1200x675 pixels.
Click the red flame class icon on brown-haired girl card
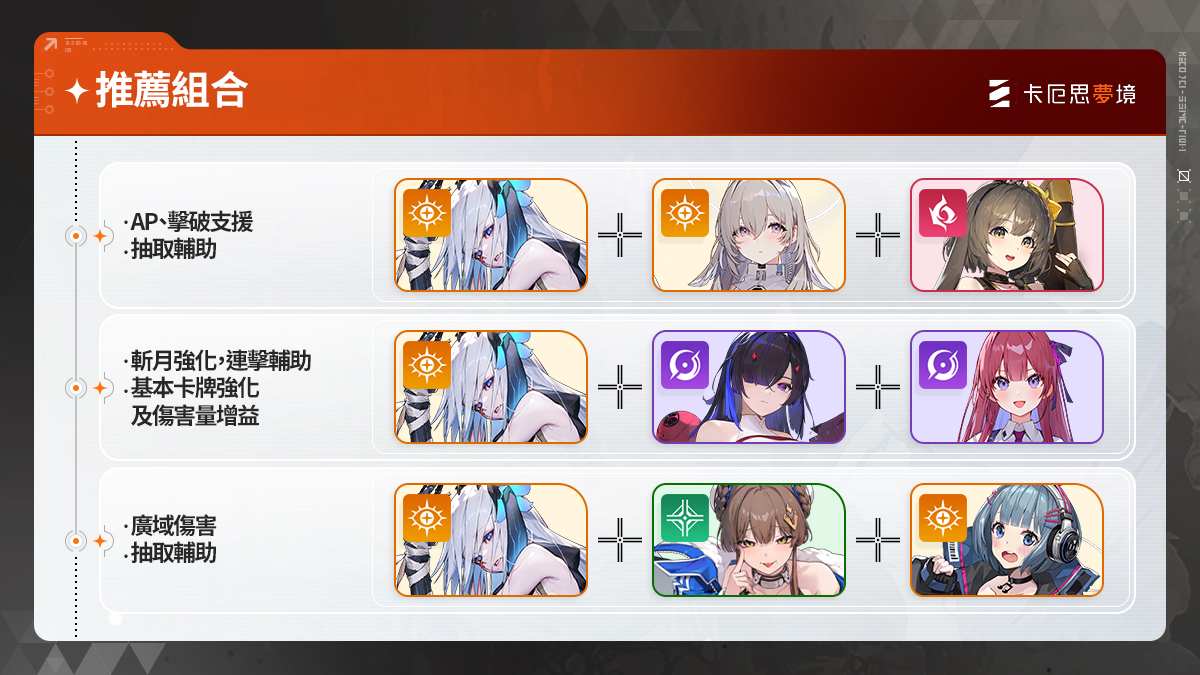943,213
